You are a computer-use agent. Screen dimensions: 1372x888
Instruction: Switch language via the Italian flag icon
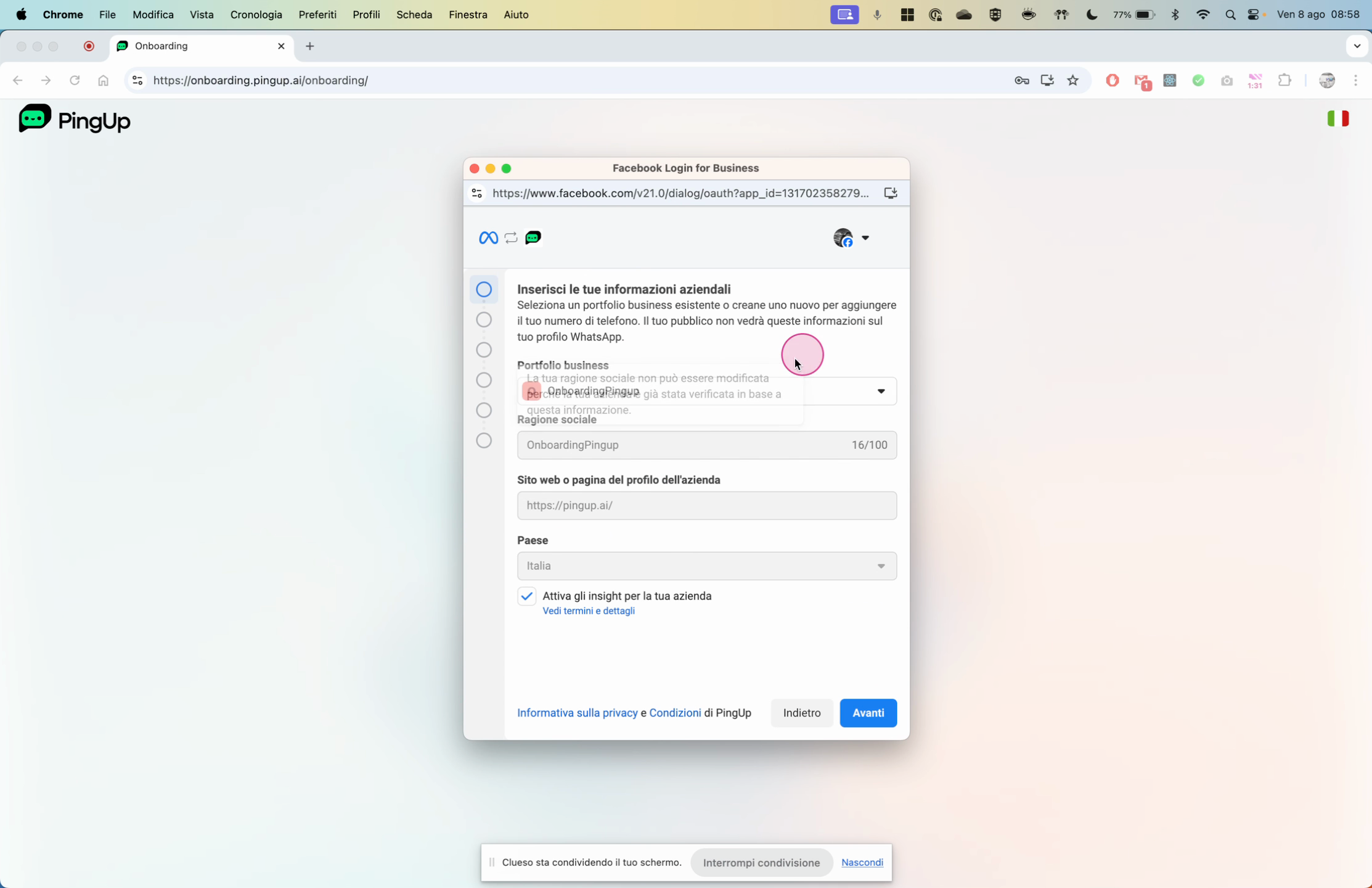pyautogui.click(x=1337, y=118)
